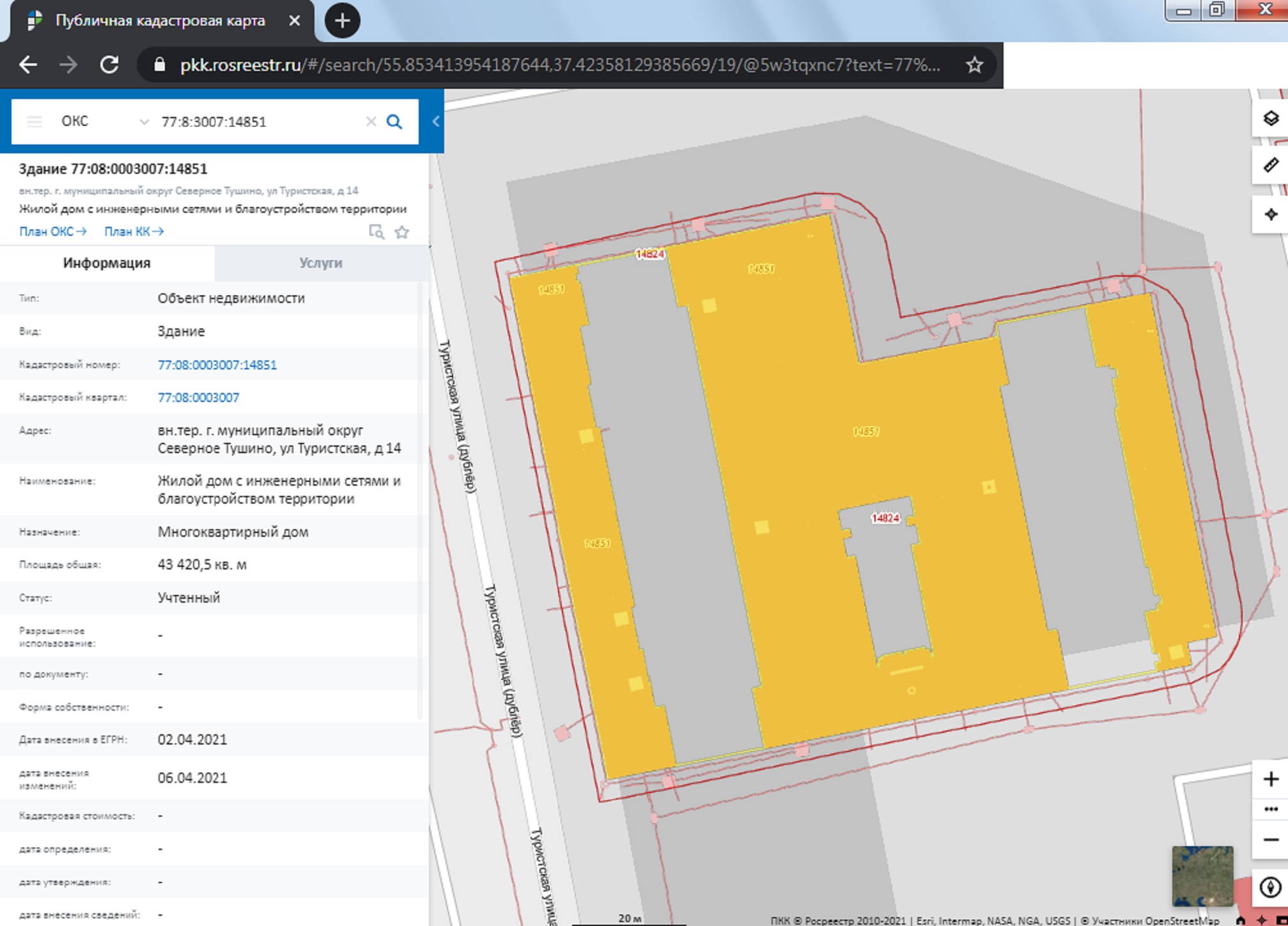
Task: Bookmark this page with browser star
Action: [x=974, y=65]
